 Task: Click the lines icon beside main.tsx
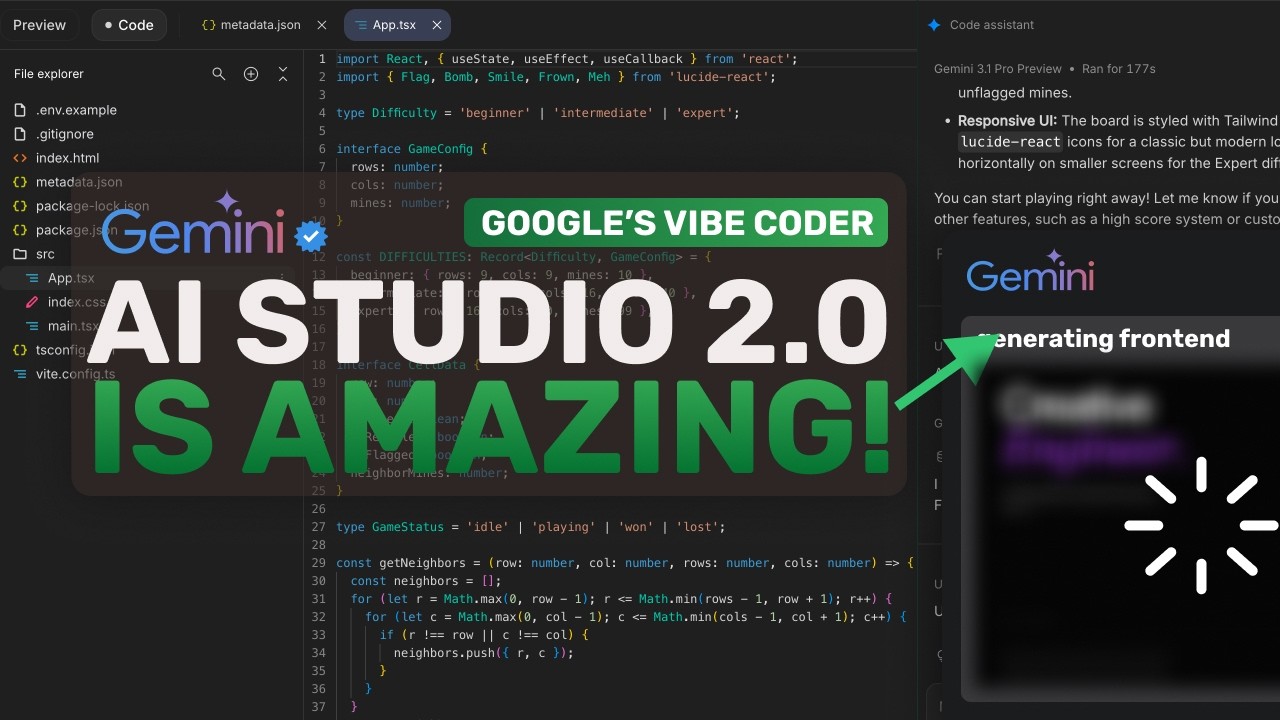(x=32, y=326)
